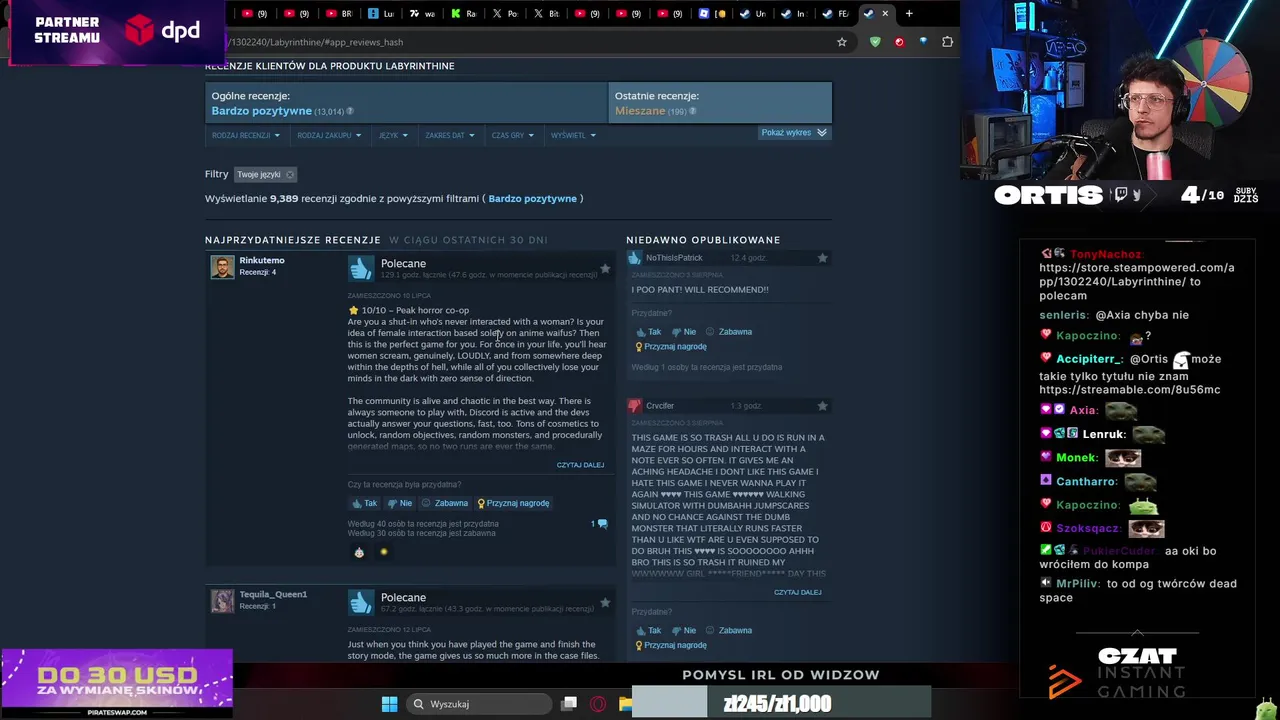Open Tequila_Queen1's profile avatar
The width and height of the screenshot is (1280, 720).
(x=222, y=600)
